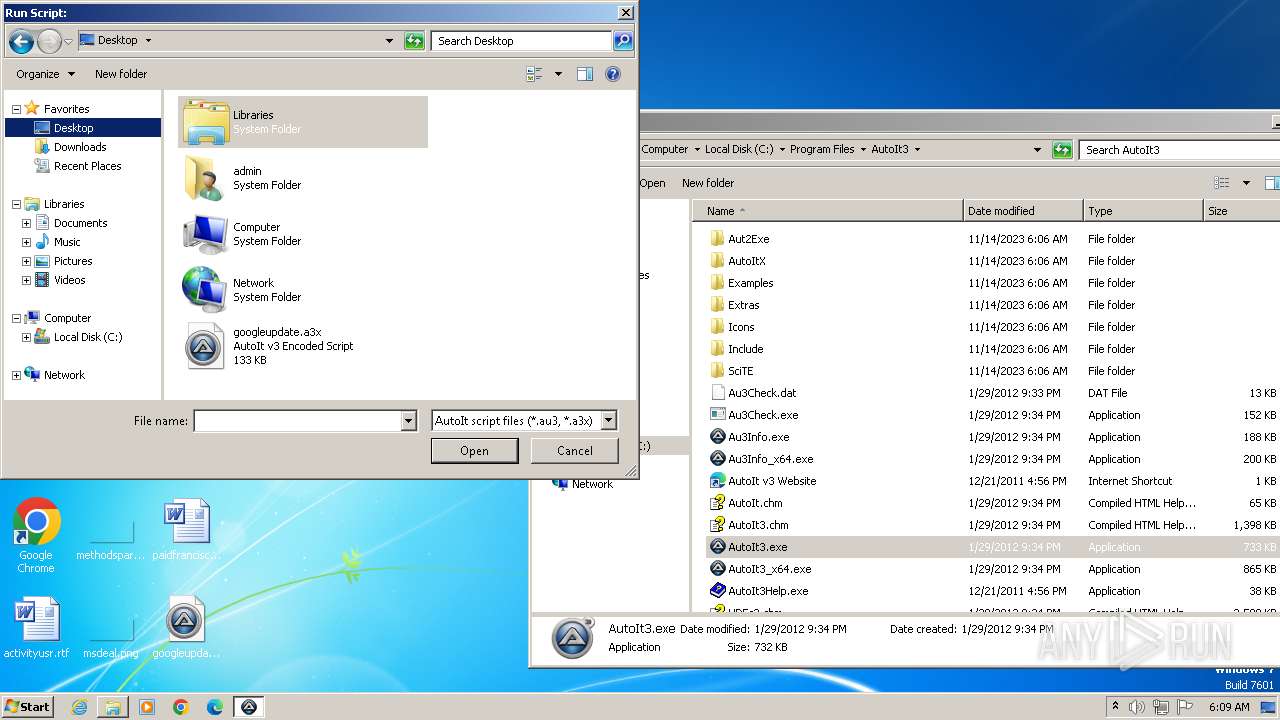Select Videos library in tree
This screenshot has width=1280, height=720.
point(70,280)
